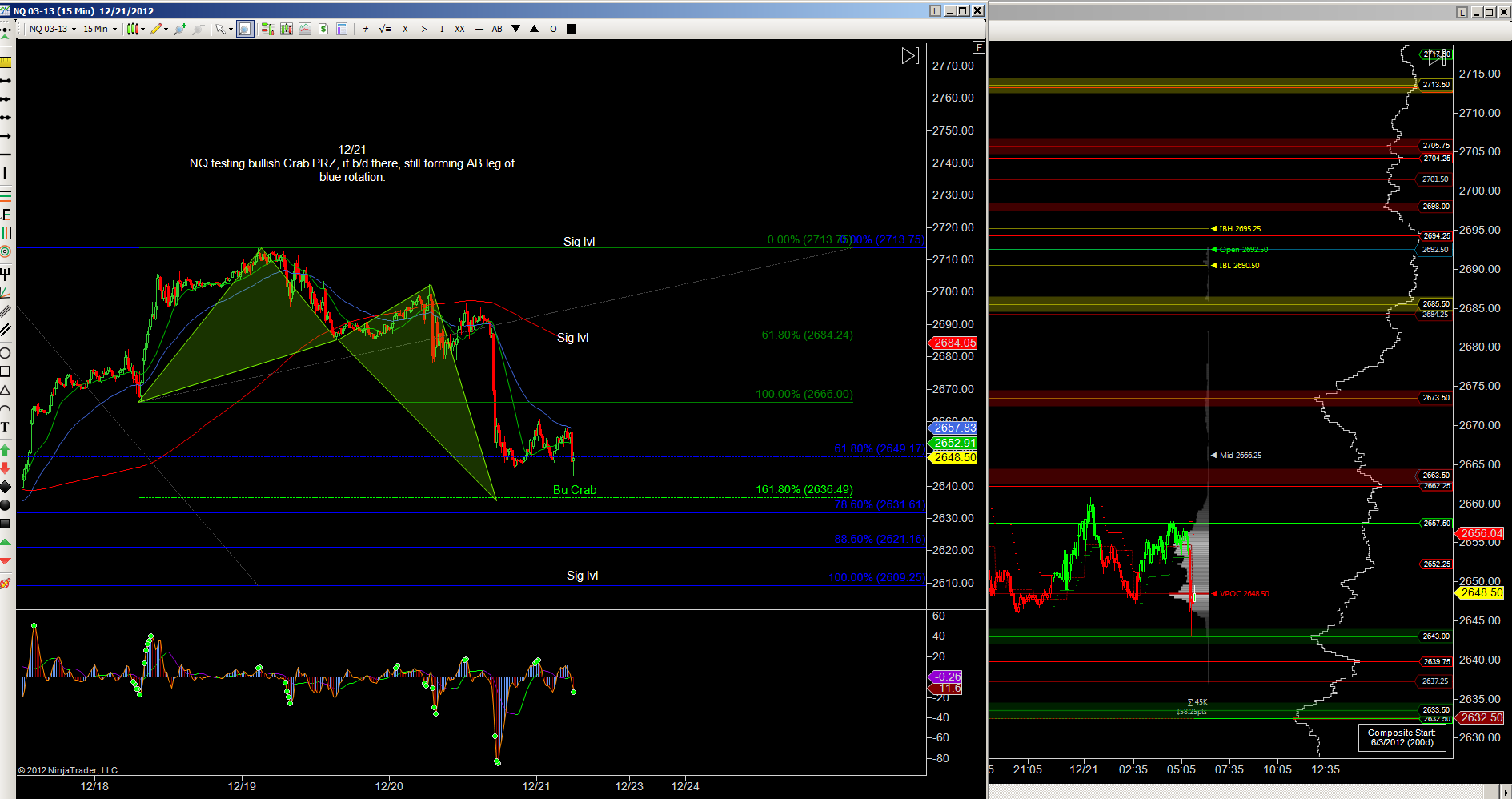Image resolution: width=1512 pixels, height=799 pixels.
Task: Pick the black square swatch in toolbar
Action: (x=572, y=29)
